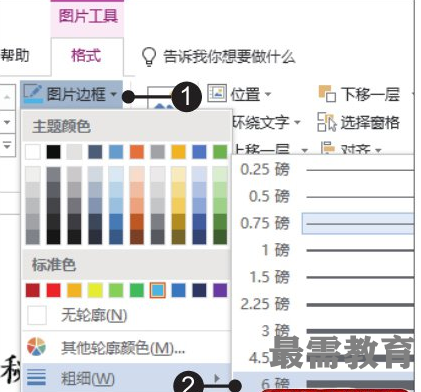
Task: Pick the yellow standard color swatch
Action: [95, 290]
